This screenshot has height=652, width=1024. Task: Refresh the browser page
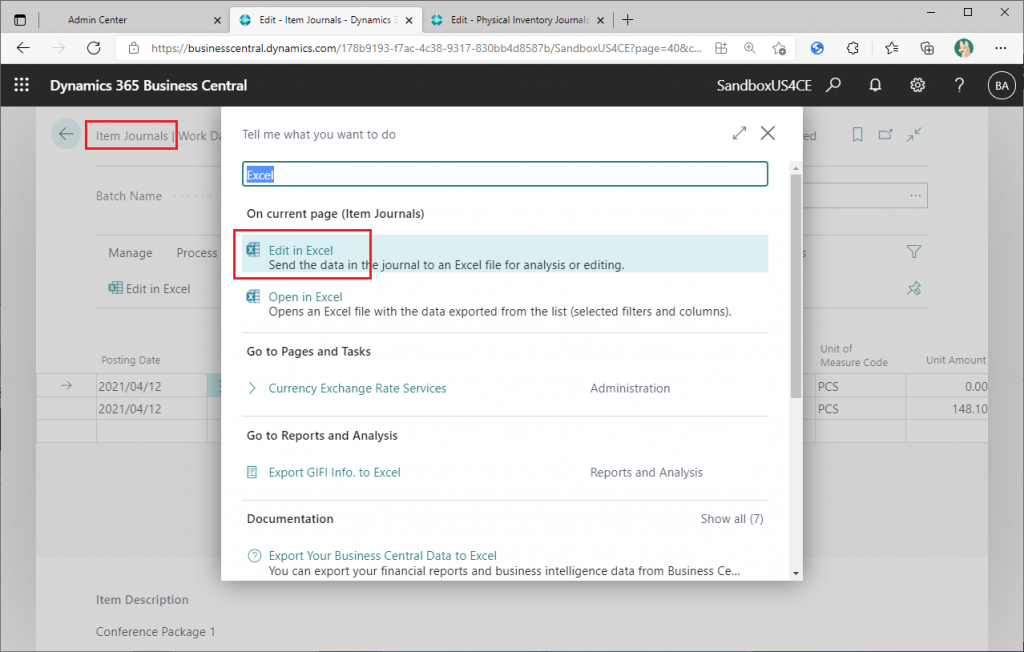93,48
